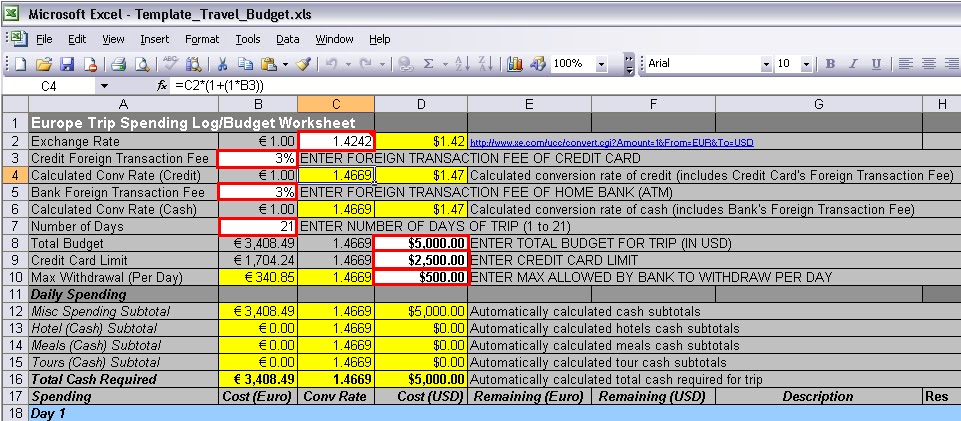Expand the AutoSum functions dropdown arrow
This screenshot has width=961, height=421.
tap(446, 64)
